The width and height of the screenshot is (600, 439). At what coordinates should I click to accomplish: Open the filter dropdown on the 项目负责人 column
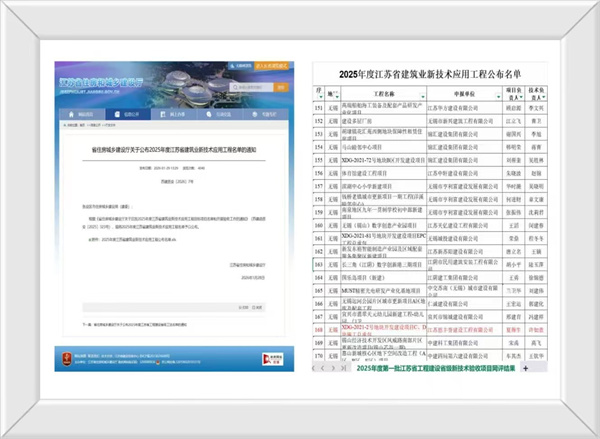[x=521, y=98]
